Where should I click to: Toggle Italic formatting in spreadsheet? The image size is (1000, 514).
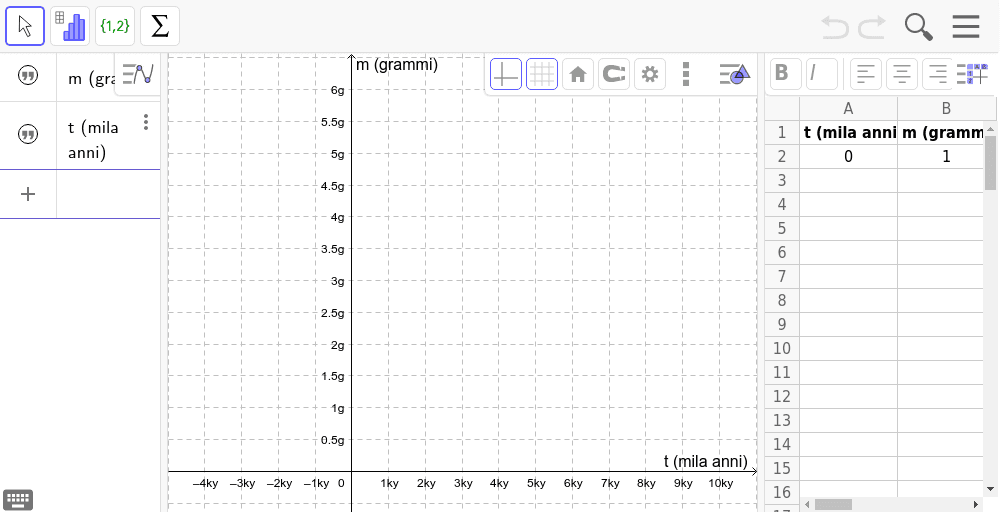821,74
